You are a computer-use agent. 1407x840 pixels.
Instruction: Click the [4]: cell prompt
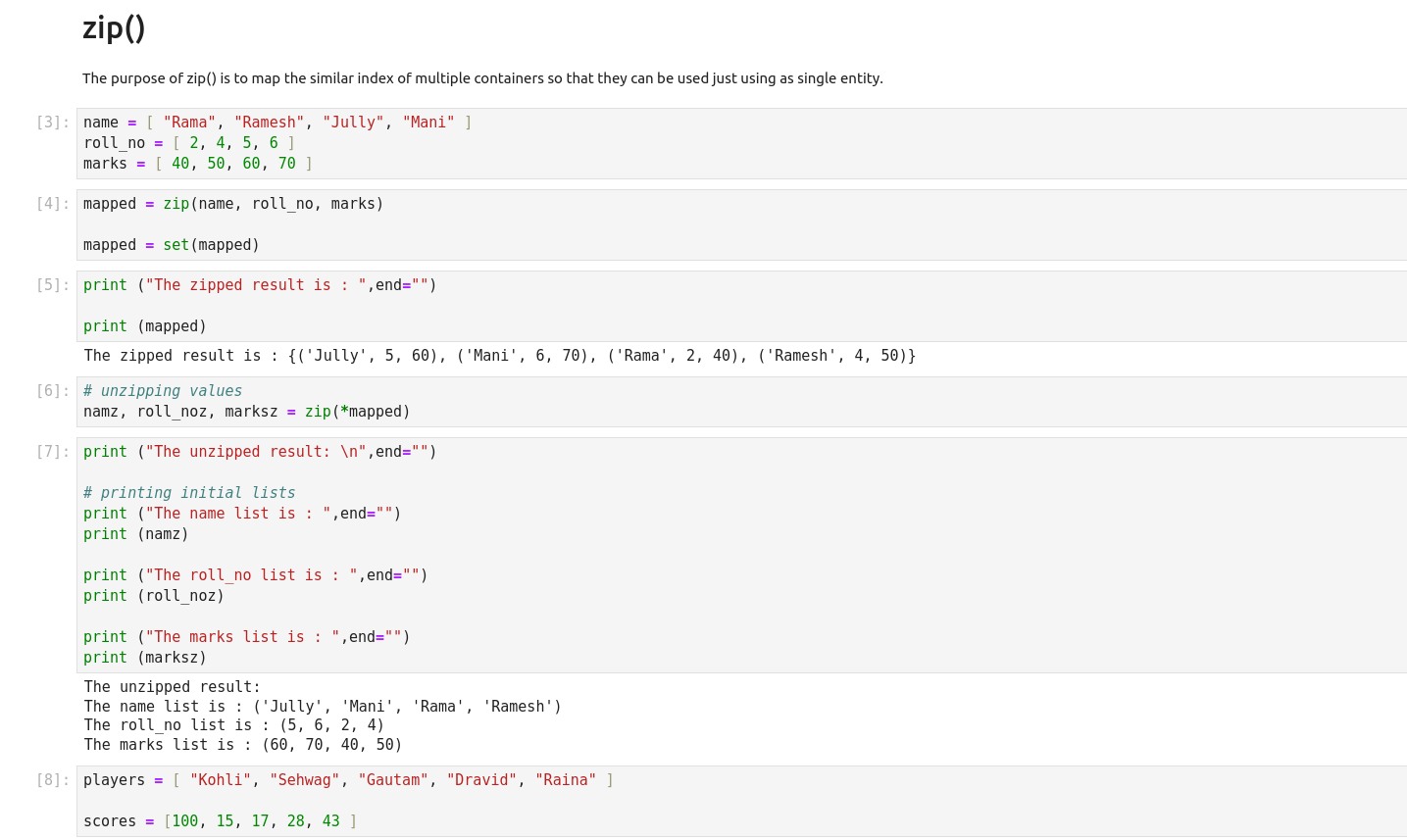[53, 204]
